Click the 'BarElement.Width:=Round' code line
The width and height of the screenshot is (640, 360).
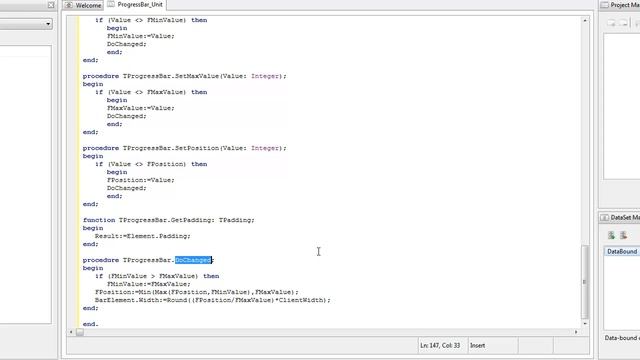tap(213, 300)
